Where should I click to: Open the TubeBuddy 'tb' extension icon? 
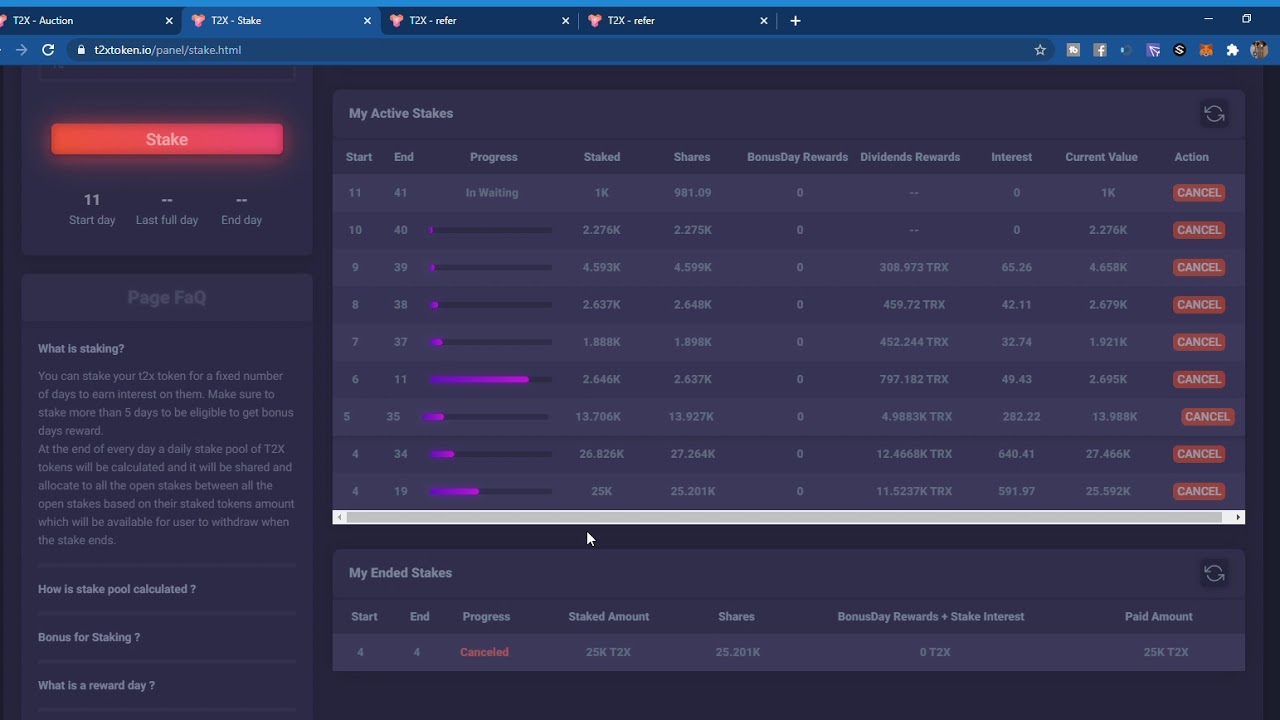coord(1073,50)
